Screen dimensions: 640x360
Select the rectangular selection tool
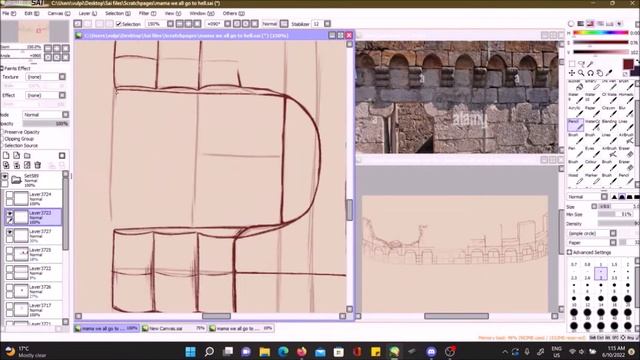click(572, 64)
